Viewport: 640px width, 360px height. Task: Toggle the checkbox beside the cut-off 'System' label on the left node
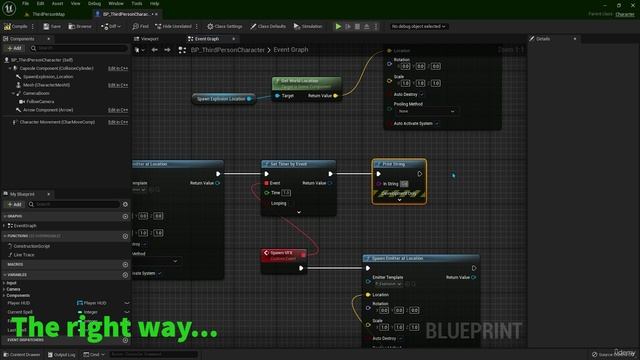[x=160, y=273]
